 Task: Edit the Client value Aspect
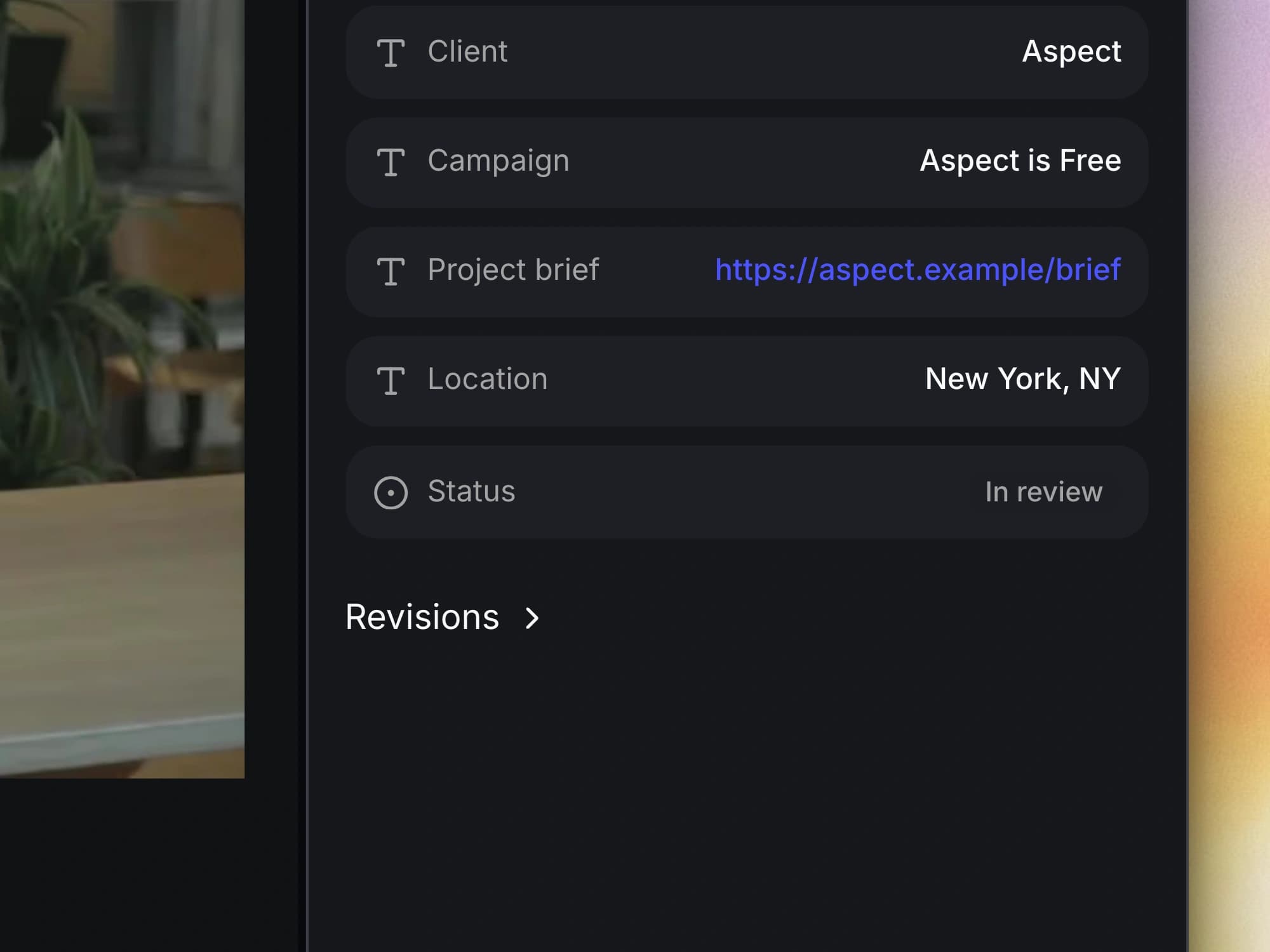click(x=1071, y=51)
